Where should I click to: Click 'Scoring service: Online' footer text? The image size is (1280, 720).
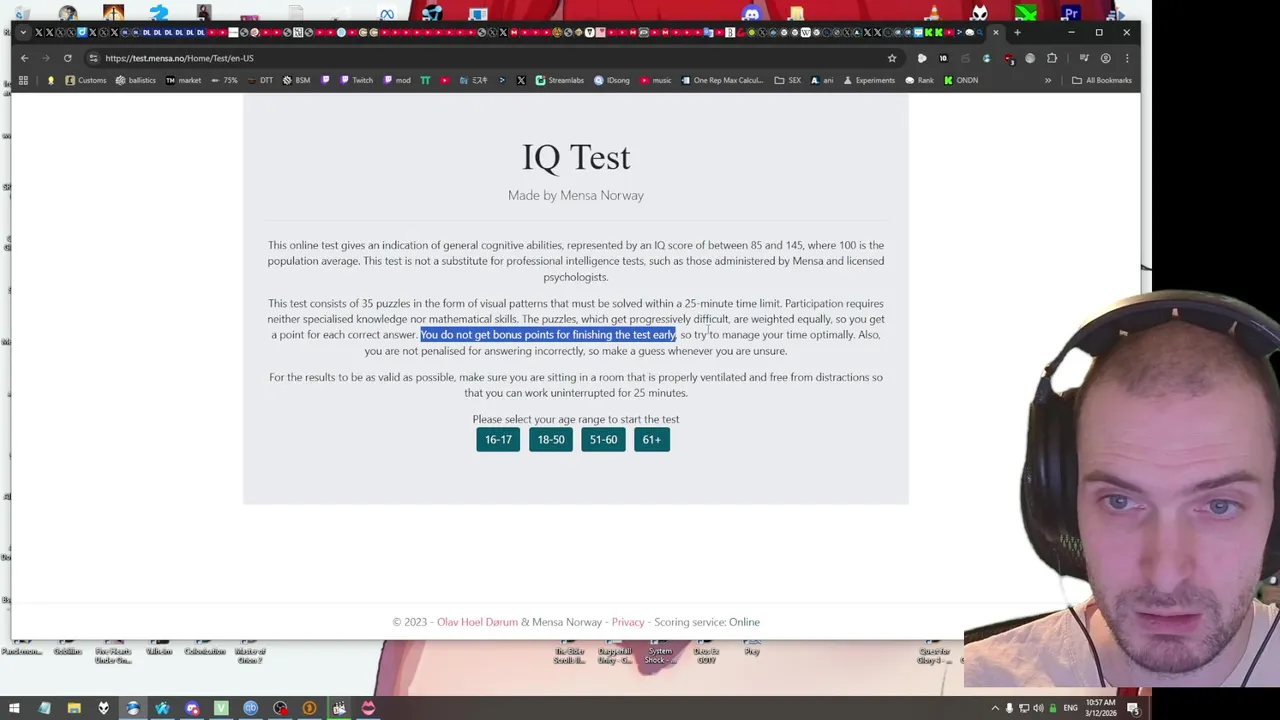[707, 622]
